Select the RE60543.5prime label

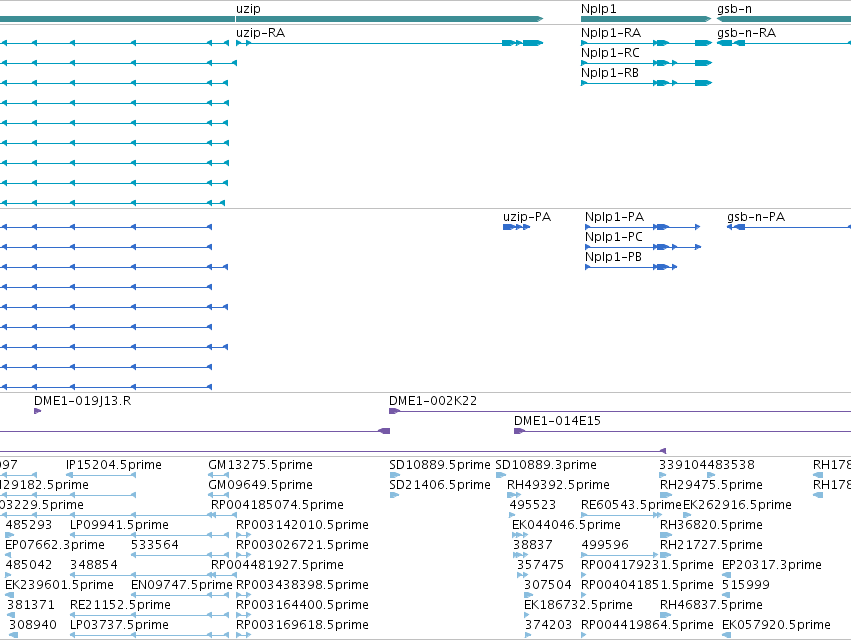pyautogui.click(x=631, y=505)
